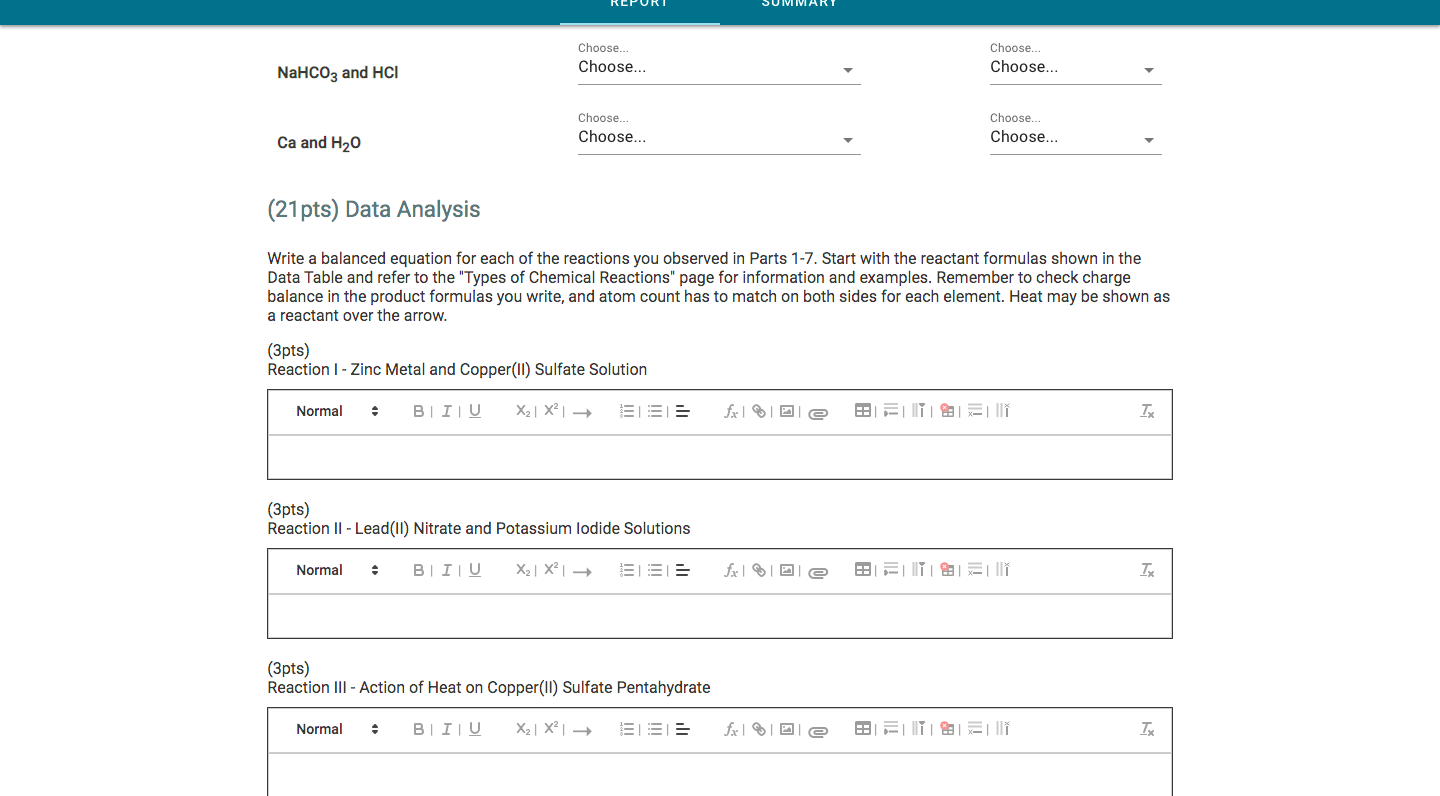Click inside the Reaction II text area
The image size is (1440, 796).
[718, 615]
